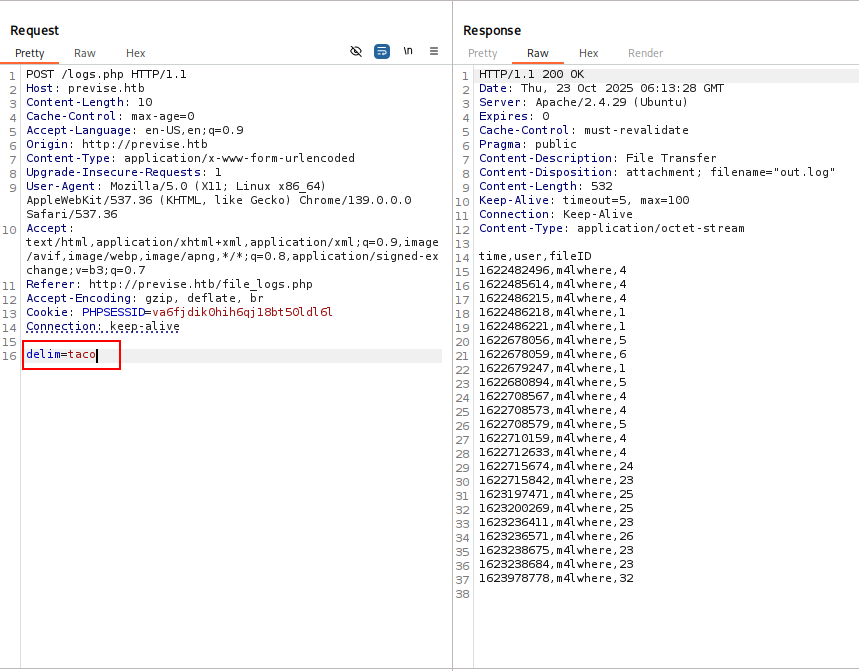Switch to the Pretty tab in Response panel
Viewport: 859px width, 671px height.
coord(482,53)
